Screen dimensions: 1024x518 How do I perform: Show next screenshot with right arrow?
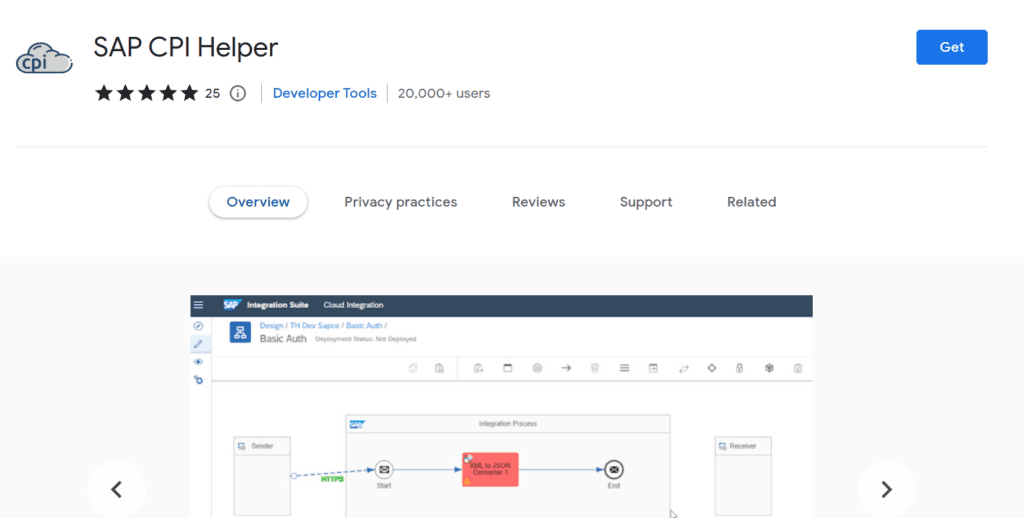coord(886,489)
